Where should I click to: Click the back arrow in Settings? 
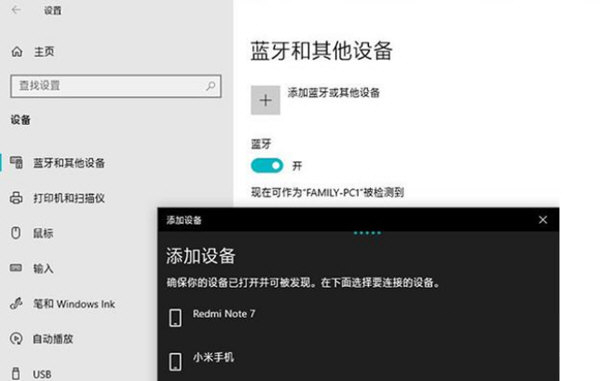[x=16, y=10]
